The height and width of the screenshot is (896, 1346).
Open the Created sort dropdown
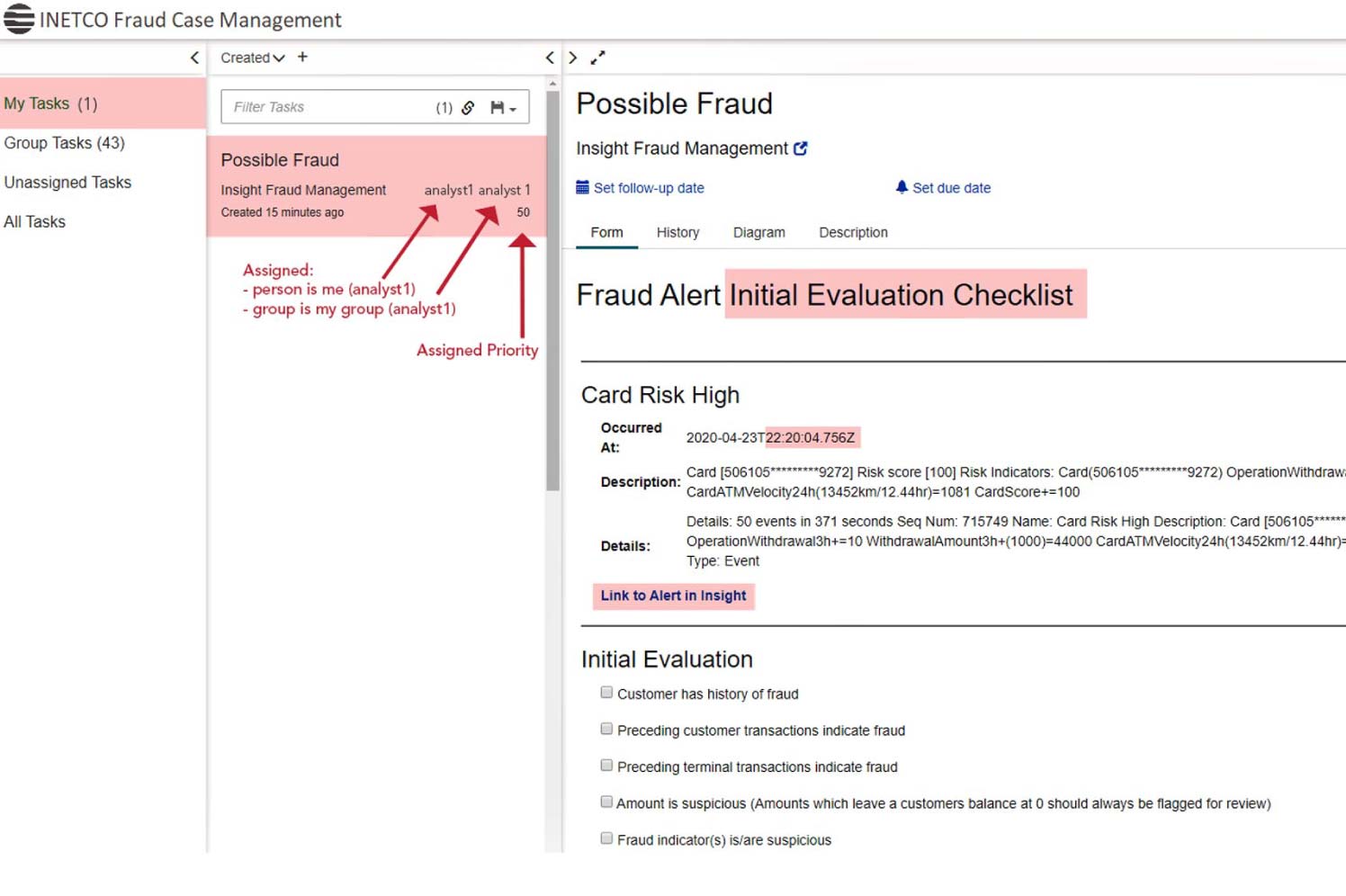250,57
